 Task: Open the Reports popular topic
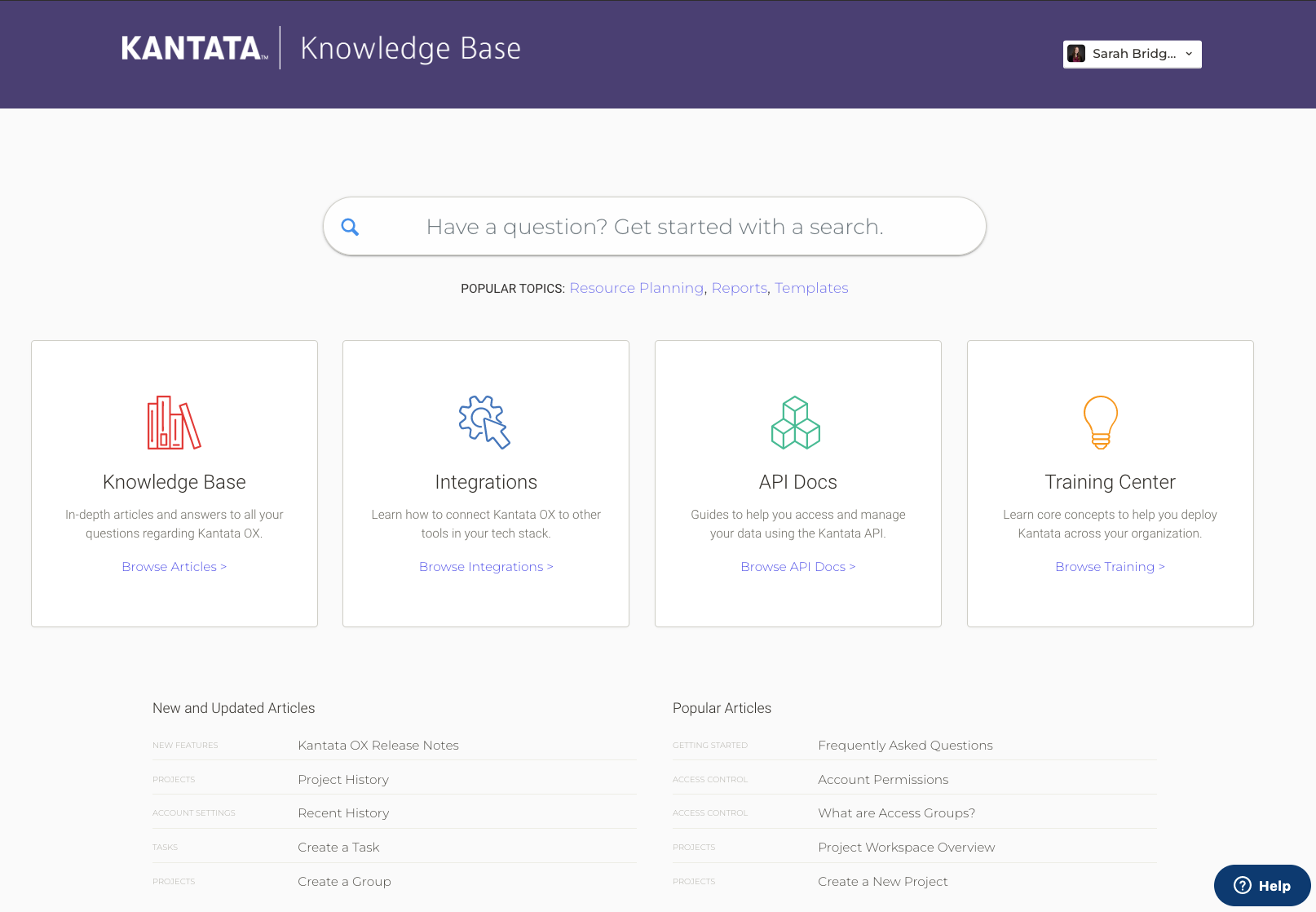[x=739, y=288]
